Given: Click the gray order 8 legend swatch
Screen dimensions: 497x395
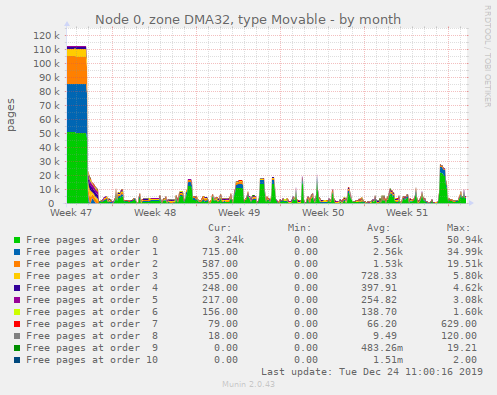Looking at the screenshot, I should point(17,336).
